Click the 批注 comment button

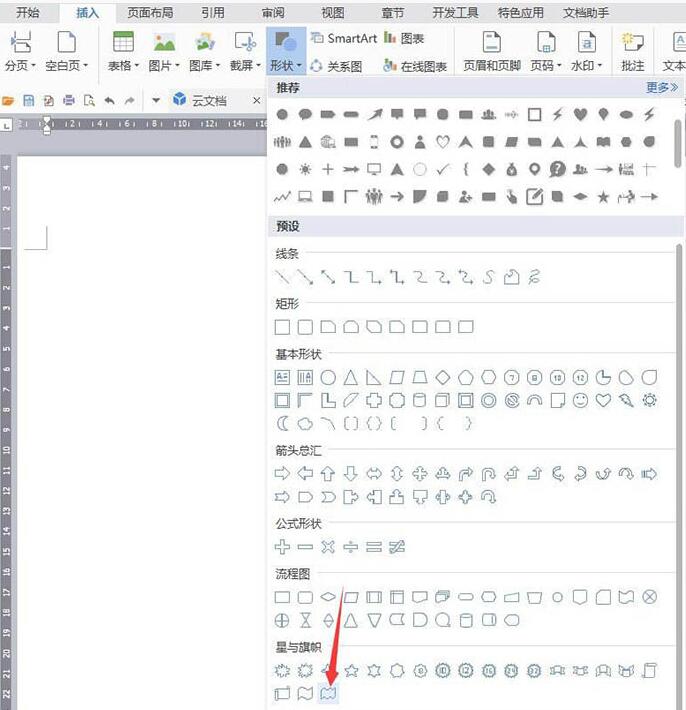coord(633,51)
